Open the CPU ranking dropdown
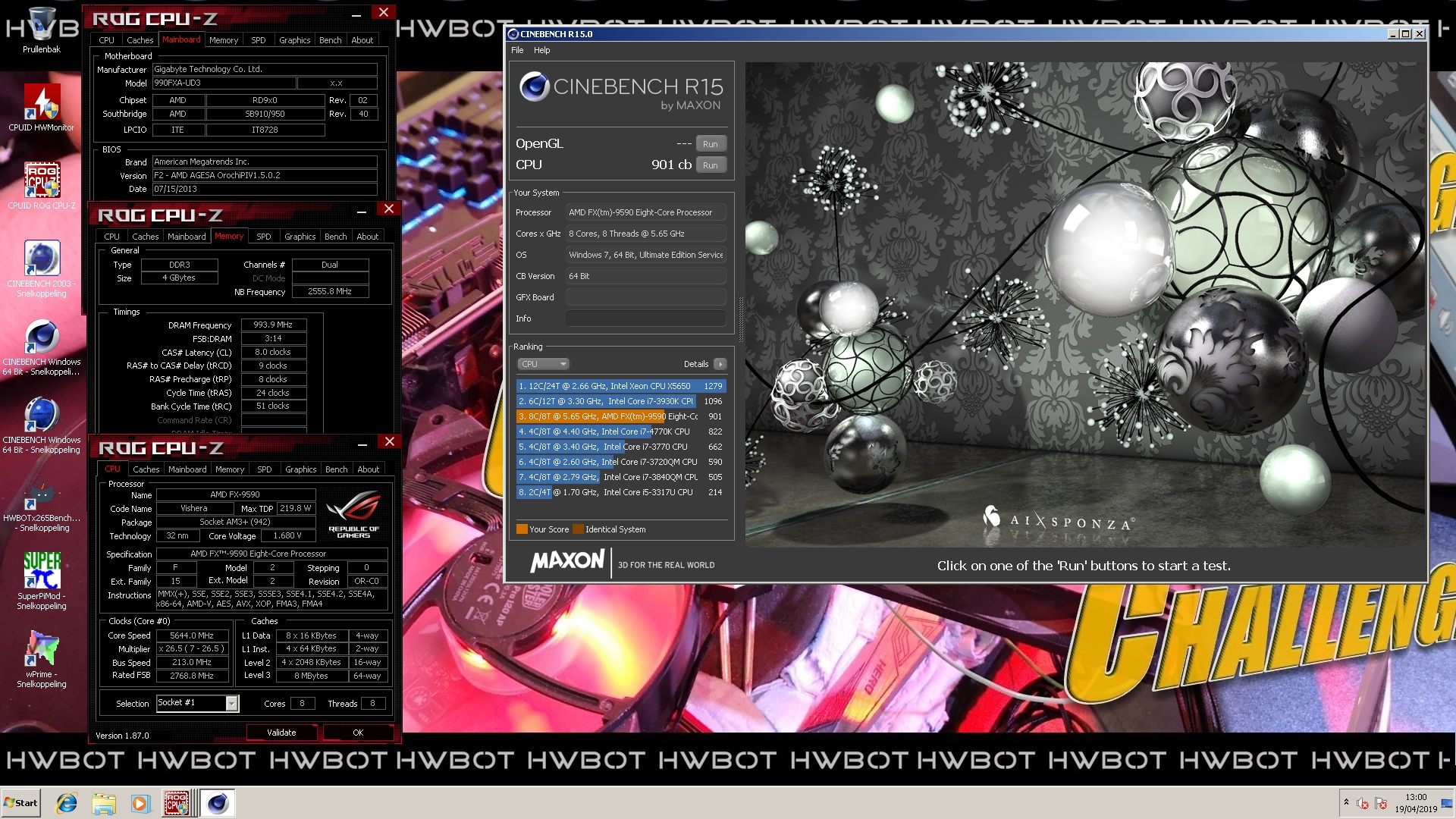Viewport: 1456px width, 819px height. click(x=543, y=364)
